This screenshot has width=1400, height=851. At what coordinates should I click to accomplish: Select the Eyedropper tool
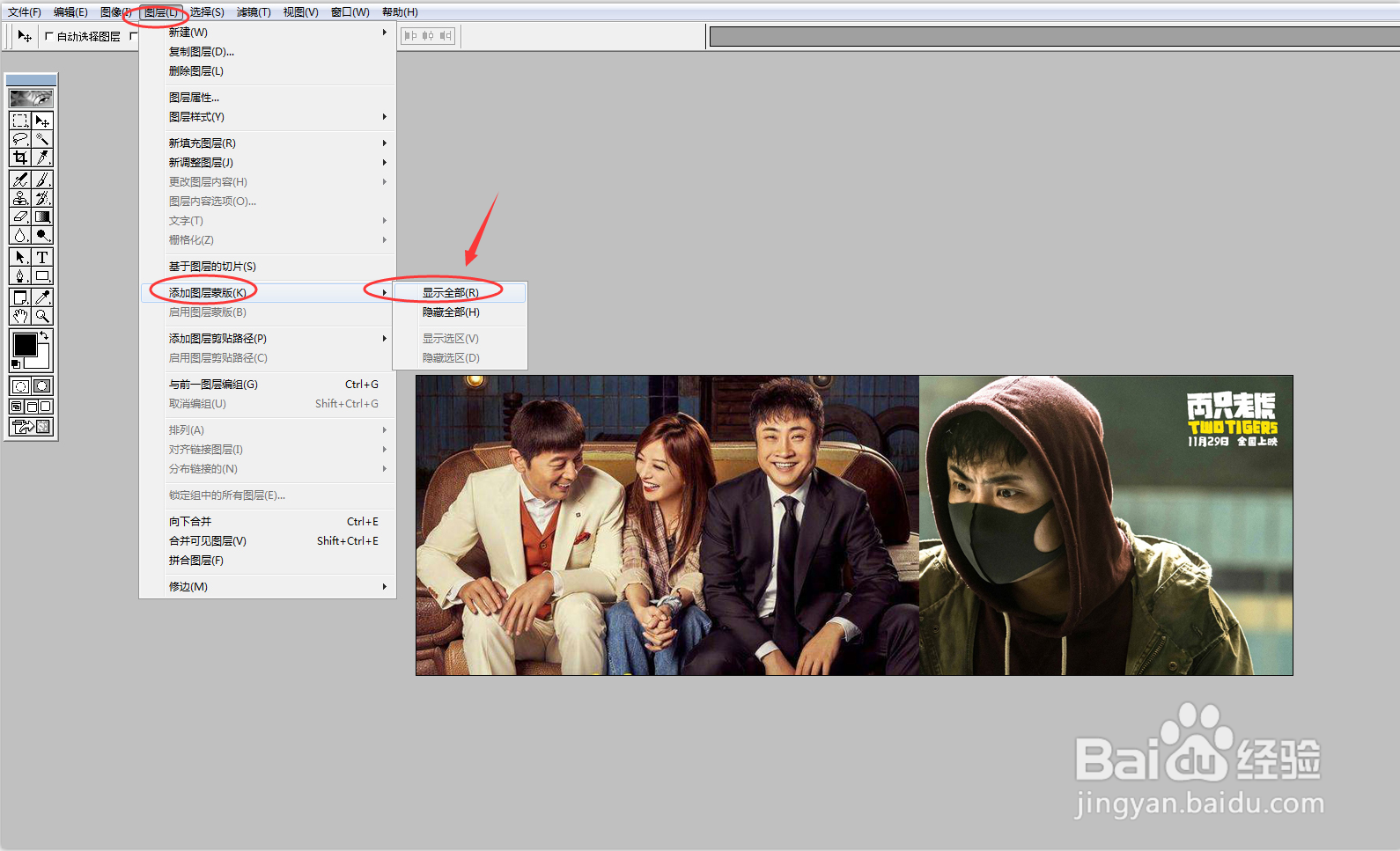42,297
